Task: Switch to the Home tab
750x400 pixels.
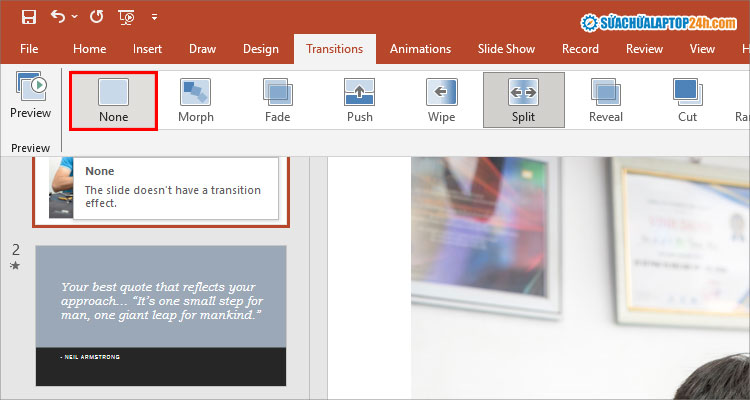Action: 89,49
